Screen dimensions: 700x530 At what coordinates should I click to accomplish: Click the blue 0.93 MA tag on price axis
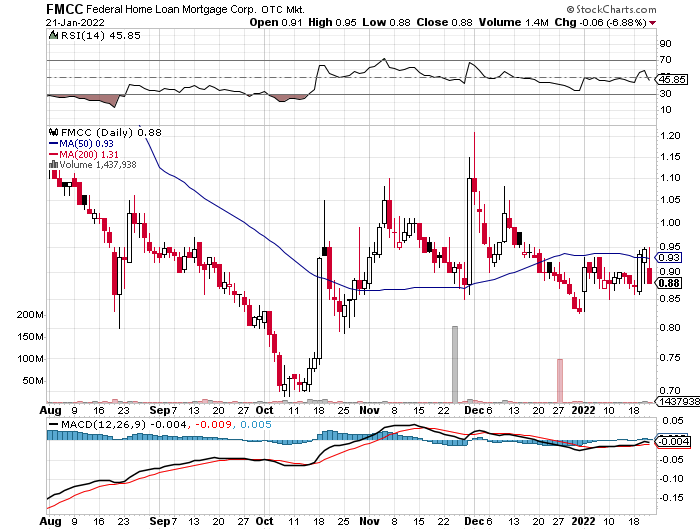(669, 257)
